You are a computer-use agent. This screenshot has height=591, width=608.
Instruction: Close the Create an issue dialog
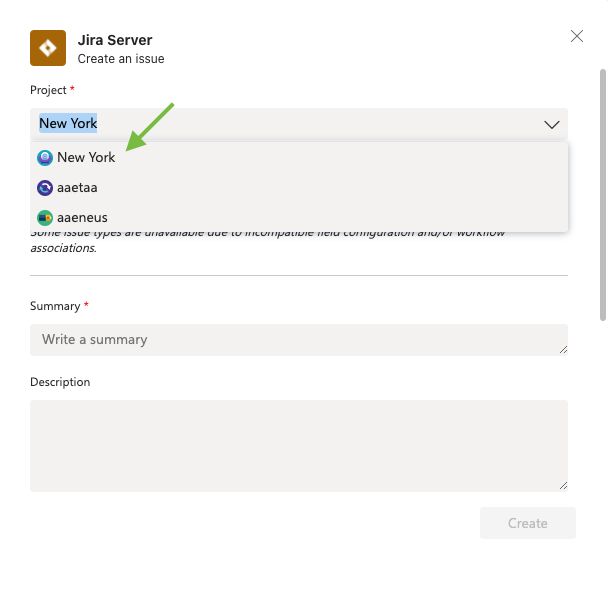577,36
